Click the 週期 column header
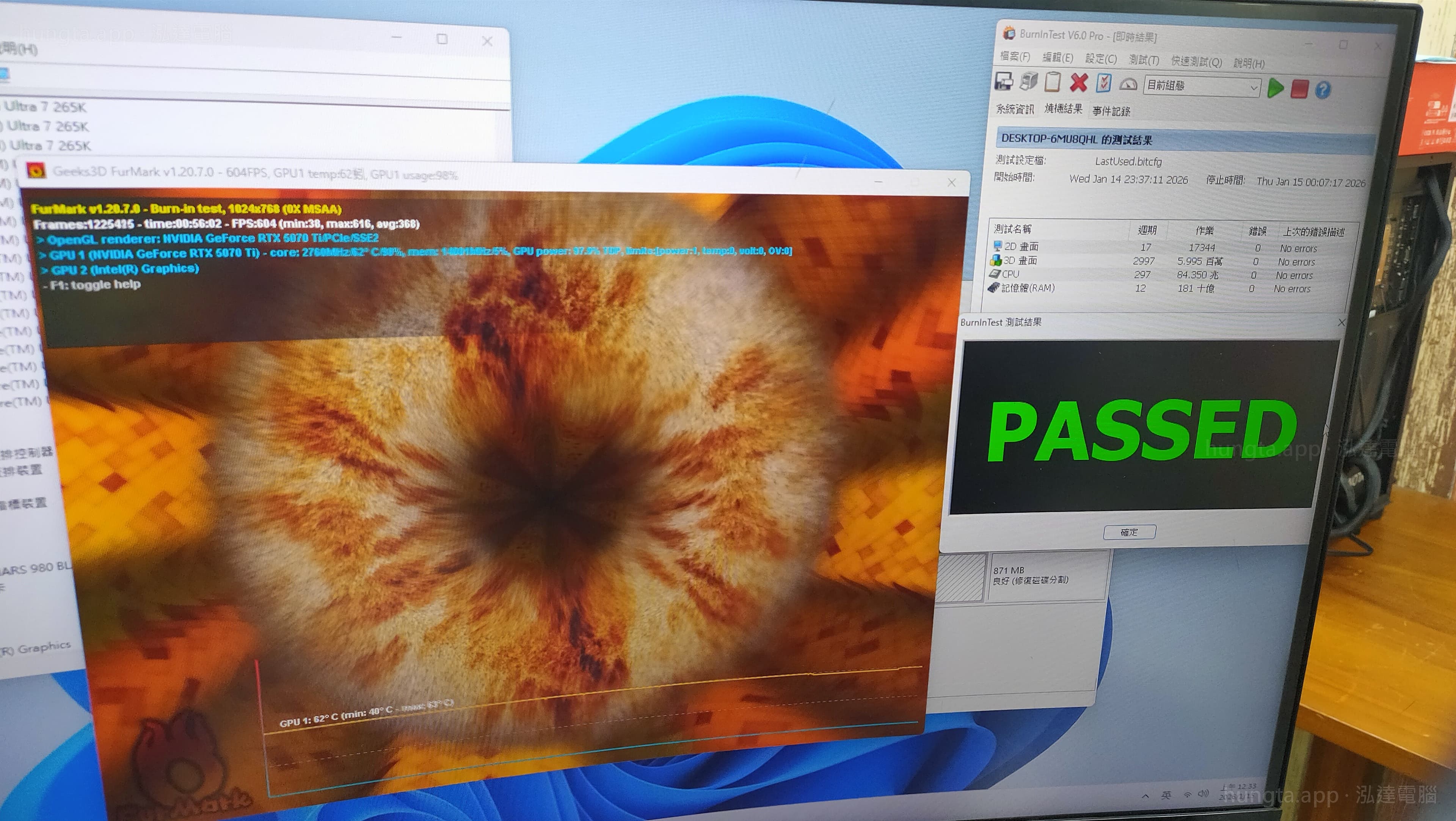This screenshot has width=1456, height=821. (x=1147, y=230)
